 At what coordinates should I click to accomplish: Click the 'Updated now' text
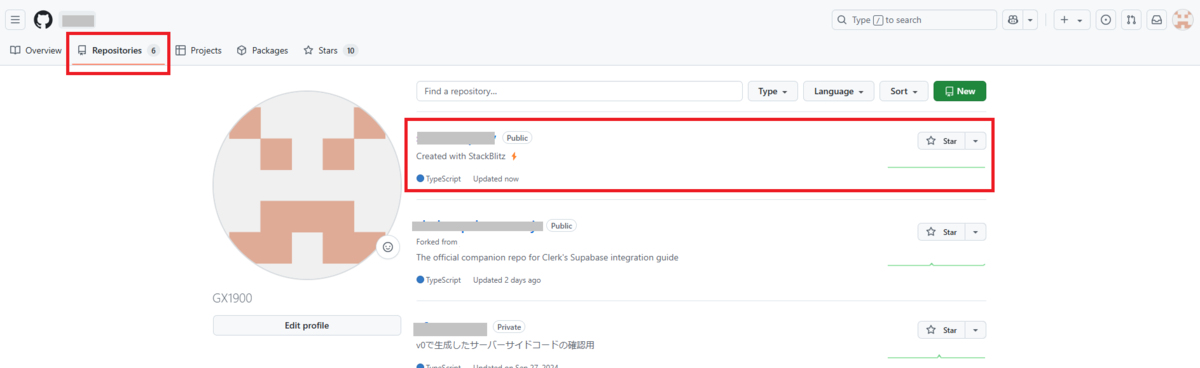pyautogui.click(x=496, y=179)
